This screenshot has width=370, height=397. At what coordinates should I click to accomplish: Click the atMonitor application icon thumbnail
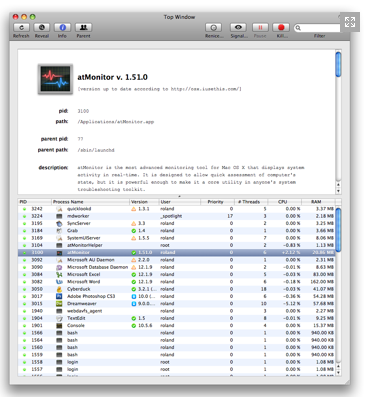55,79
